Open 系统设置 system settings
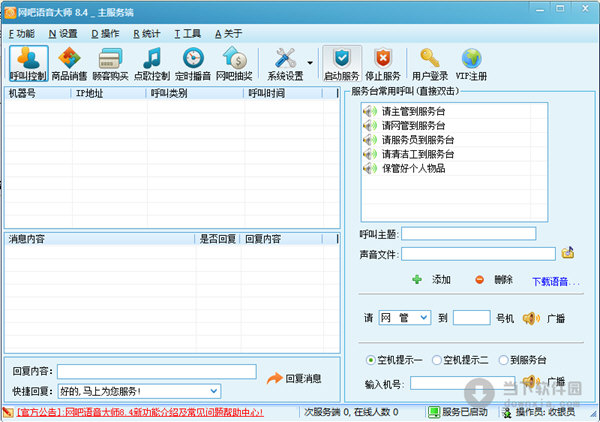Image resolution: width=600 pixels, height=422 pixels. [x=285, y=64]
